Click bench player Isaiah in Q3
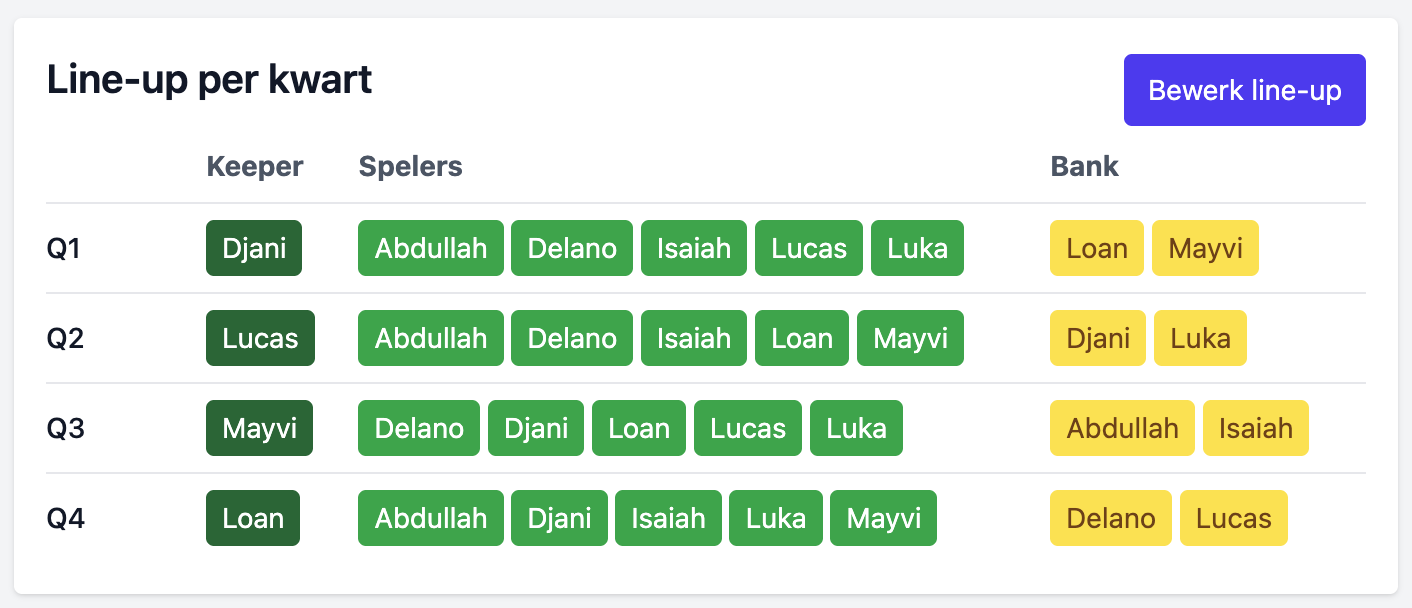The image size is (1412, 608). (1255, 428)
